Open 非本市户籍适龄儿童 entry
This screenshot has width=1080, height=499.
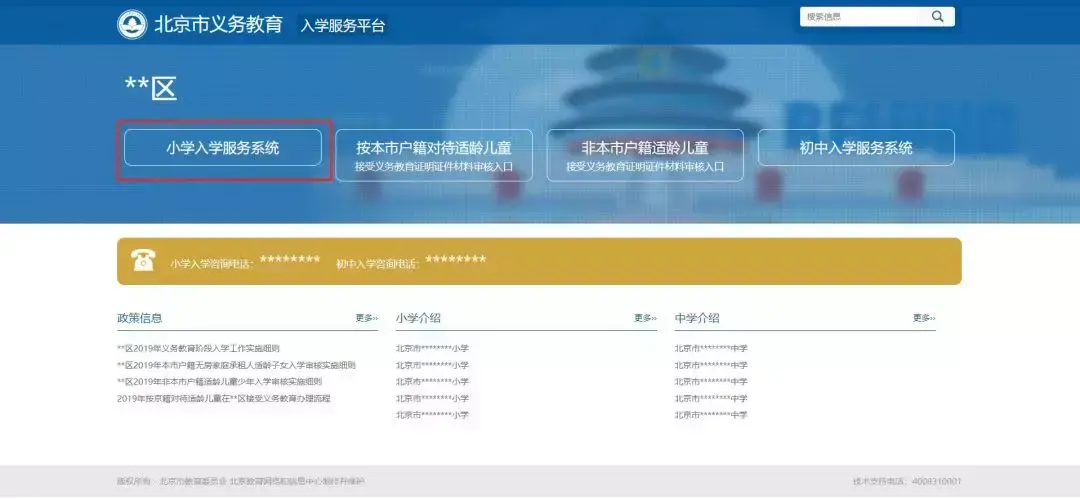645,155
